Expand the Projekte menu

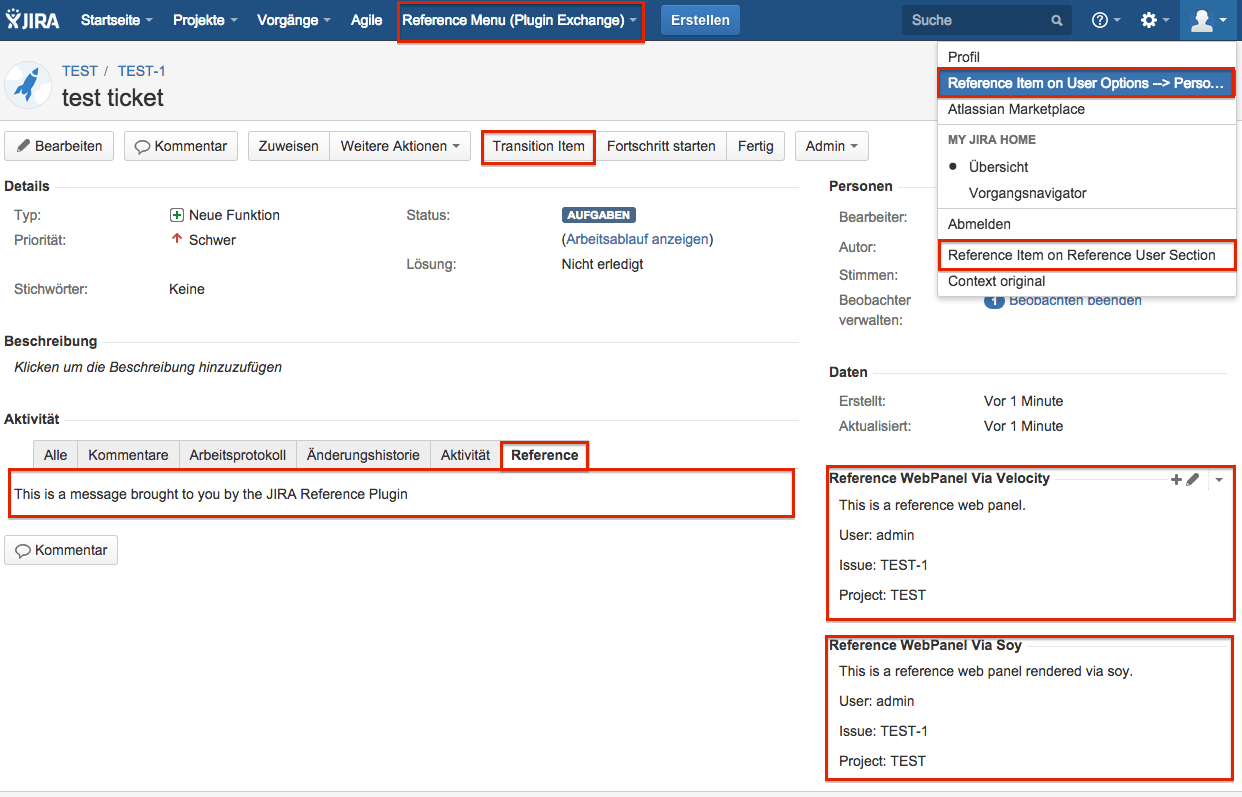[205, 20]
